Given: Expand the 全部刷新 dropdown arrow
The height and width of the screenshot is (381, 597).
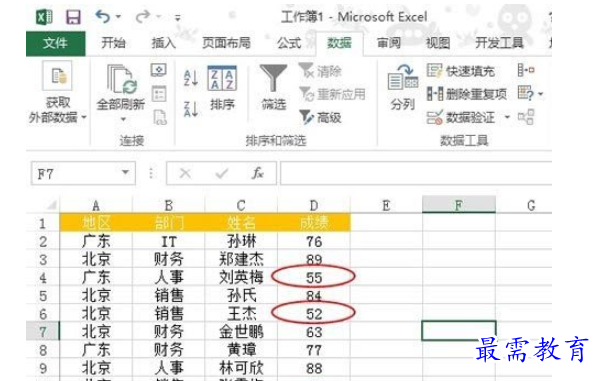Looking at the screenshot, I should pyautogui.click(x=123, y=120).
